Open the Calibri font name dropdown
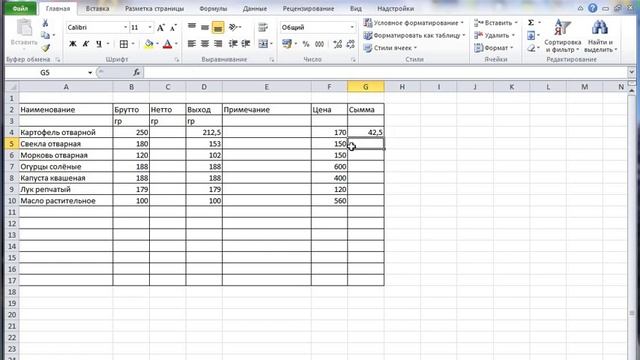Image resolution: width=640 pixels, height=360 pixels. pos(125,27)
